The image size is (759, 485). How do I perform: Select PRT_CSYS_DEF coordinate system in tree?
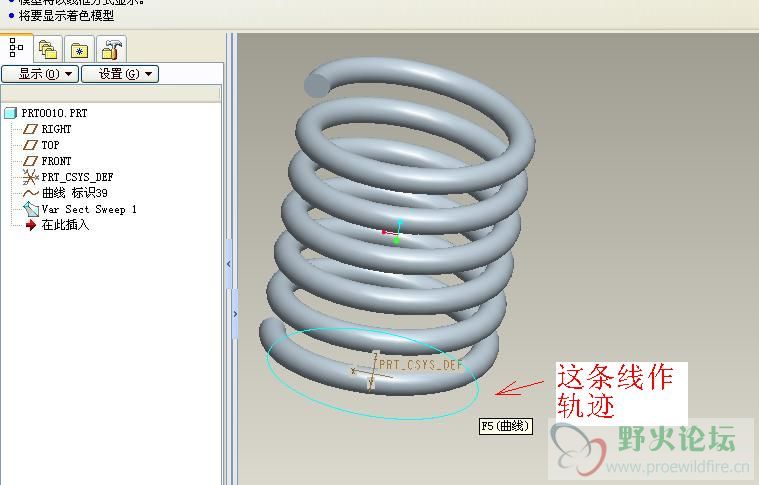tap(77, 177)
